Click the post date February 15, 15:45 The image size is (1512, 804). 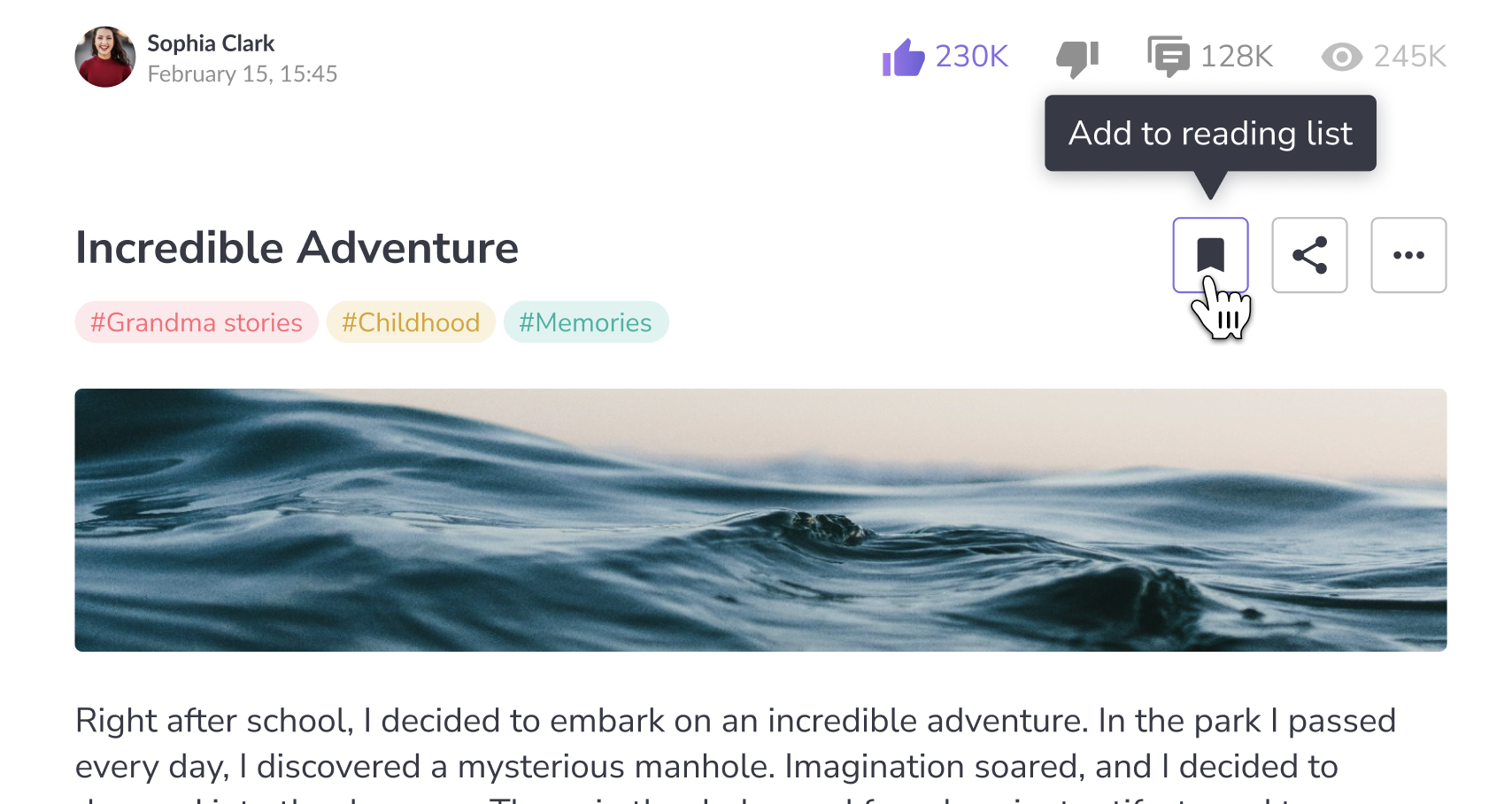click(x=243, y=74)
